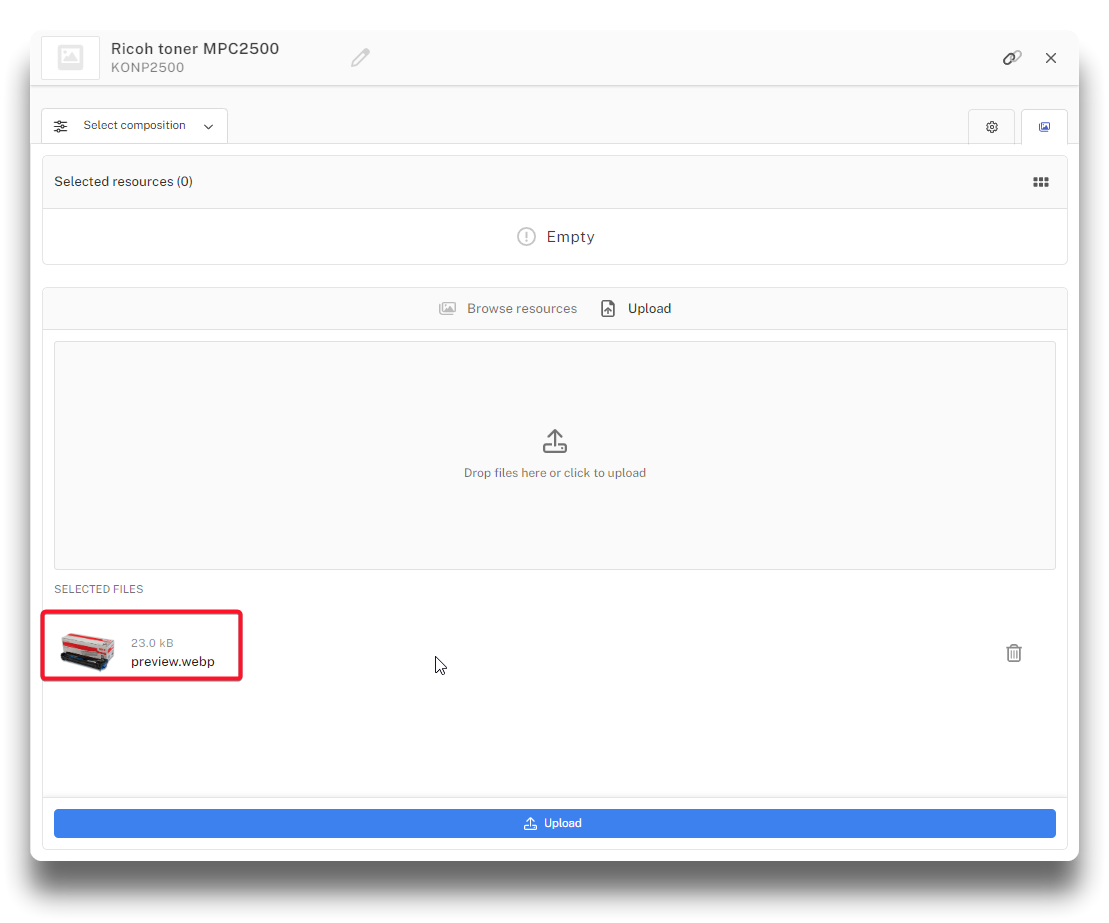Click the preview.webp toner thumbnail
1109x923 pixels.
[x=87, y=652]
